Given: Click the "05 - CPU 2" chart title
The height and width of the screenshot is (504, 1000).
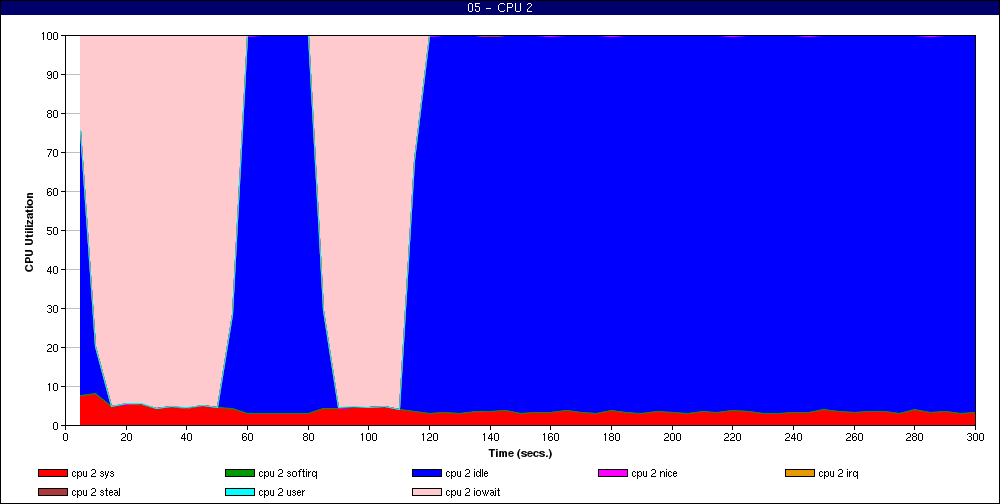Looking at the screenshot, I should (x=500, y=8).
